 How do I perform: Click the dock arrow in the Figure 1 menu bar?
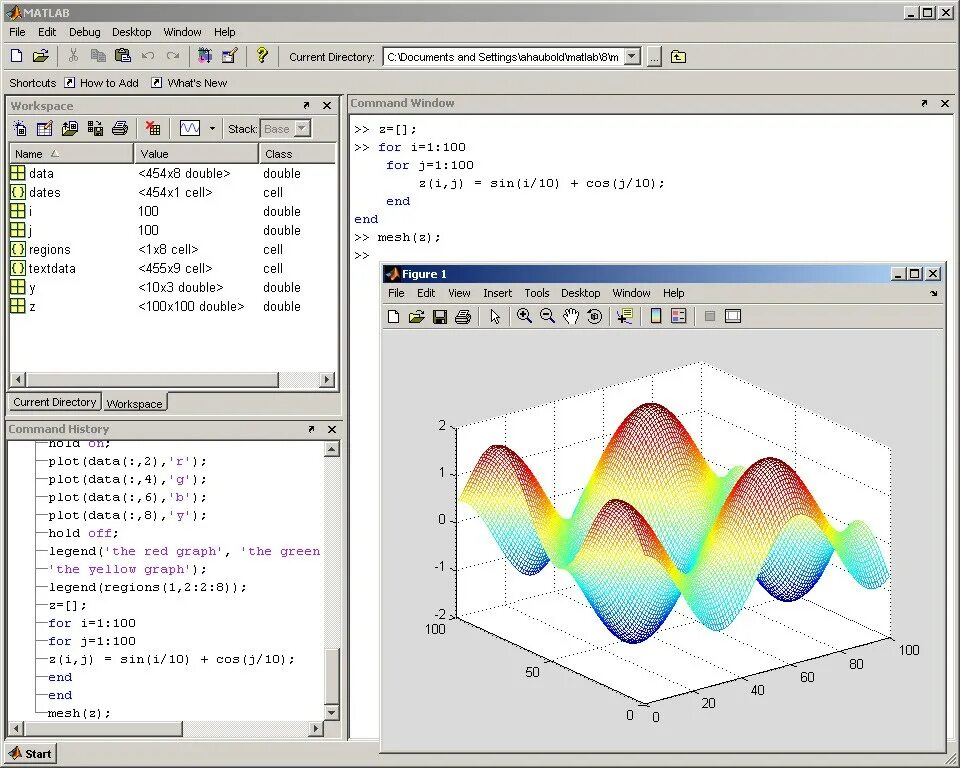click(933, 293)
